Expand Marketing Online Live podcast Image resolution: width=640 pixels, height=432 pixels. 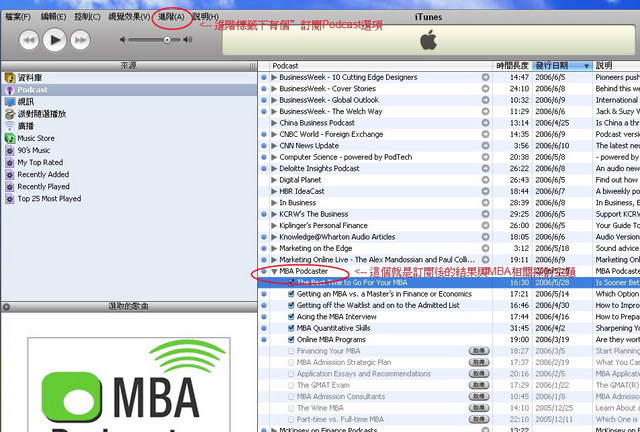[274, 260]
